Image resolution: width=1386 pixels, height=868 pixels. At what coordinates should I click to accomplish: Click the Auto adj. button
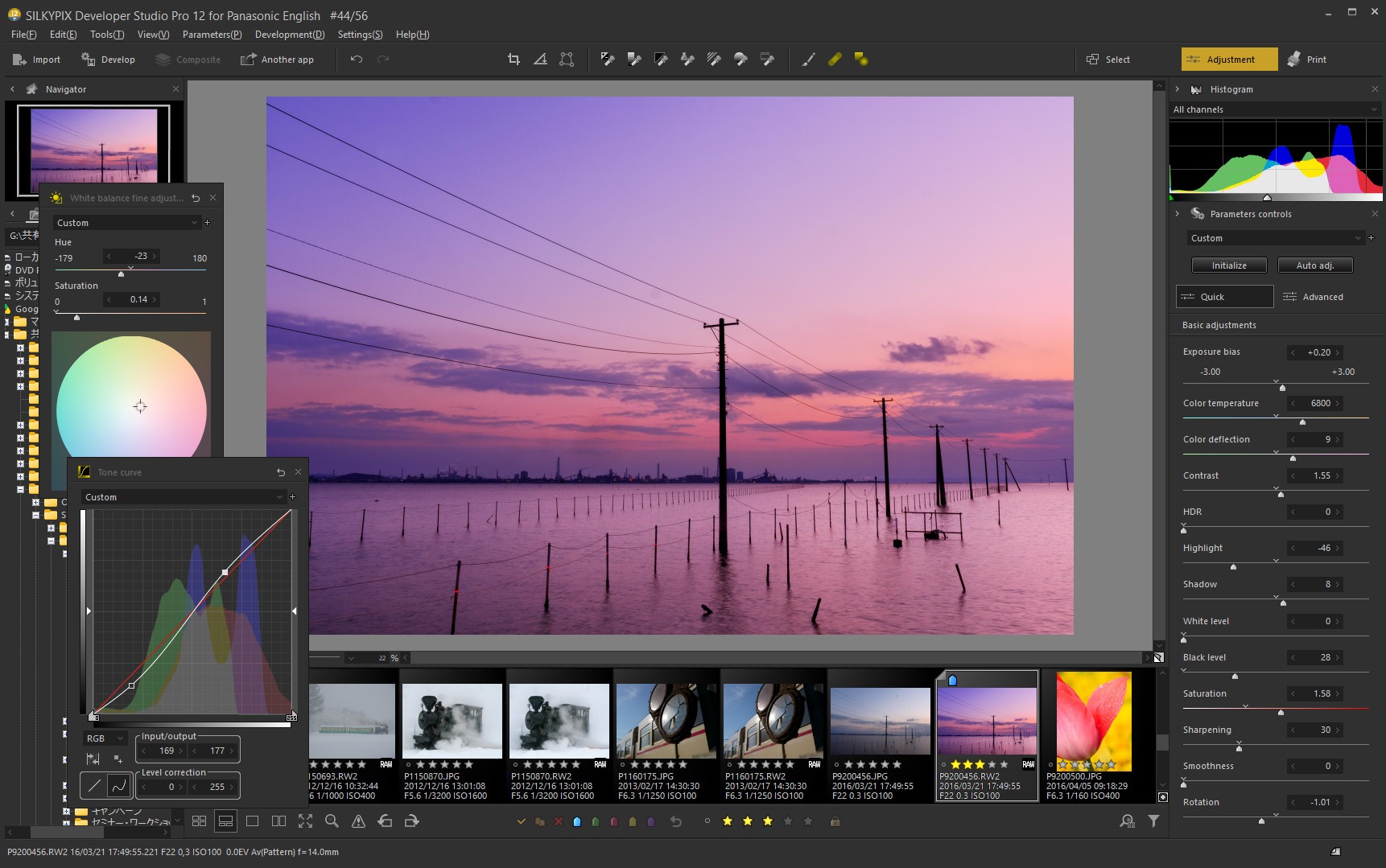(1315, 265)
